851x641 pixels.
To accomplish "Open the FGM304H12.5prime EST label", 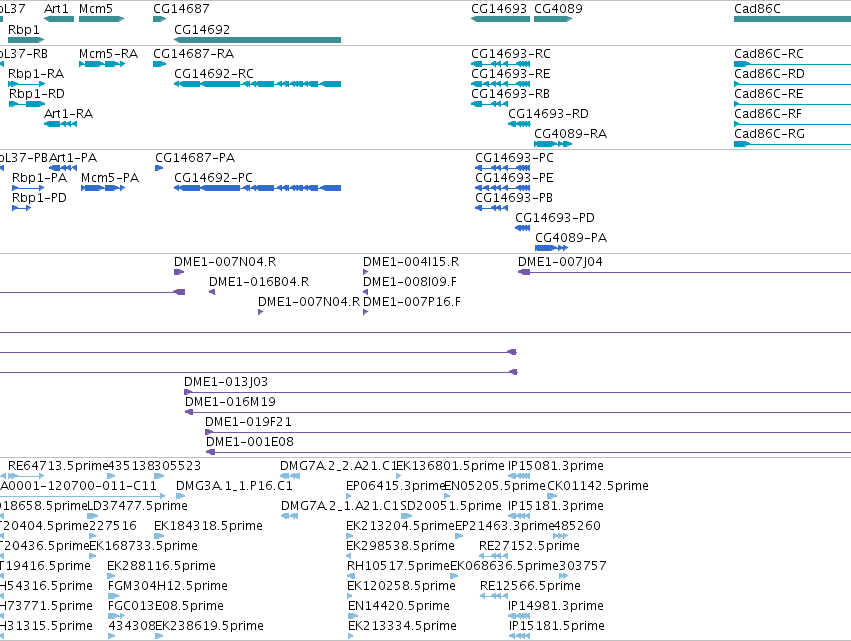I will (168, 586).
